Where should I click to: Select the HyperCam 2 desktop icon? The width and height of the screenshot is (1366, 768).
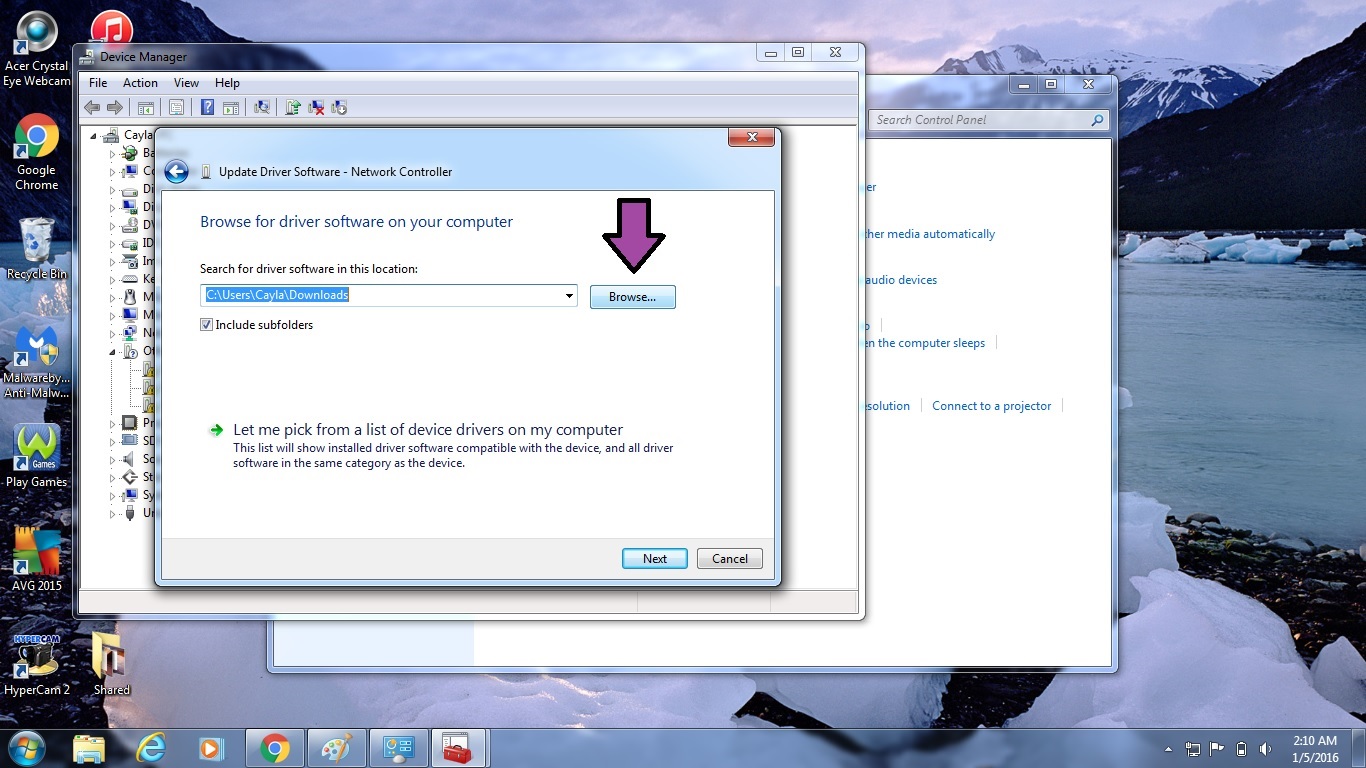point(37,663)
